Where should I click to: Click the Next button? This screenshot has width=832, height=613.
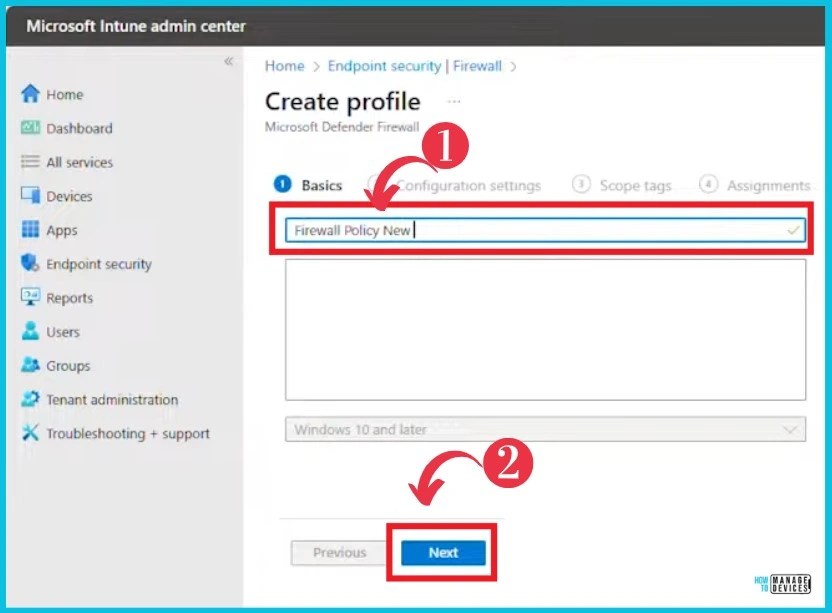(442, 552)
